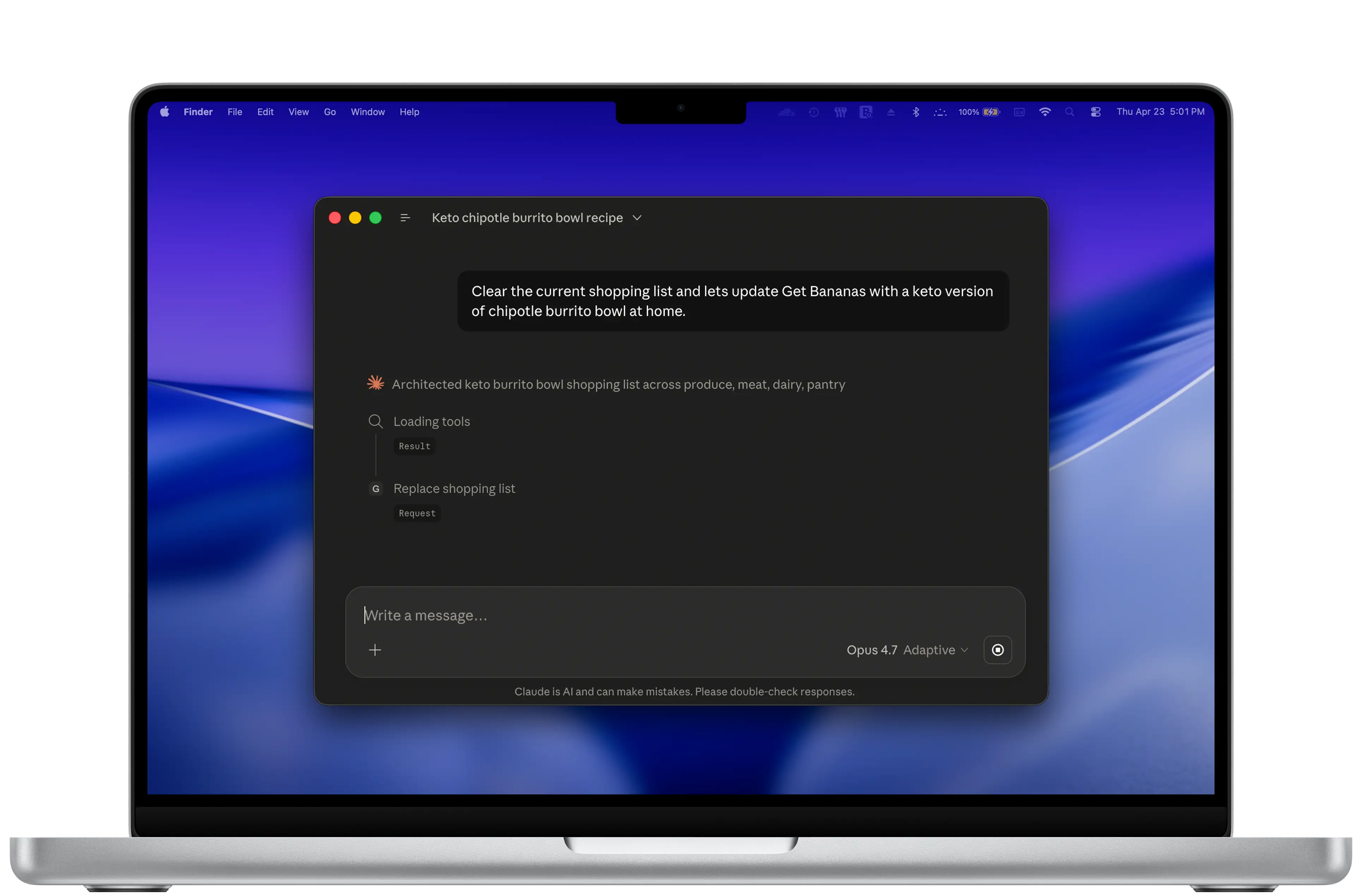Image resolution: width=1362 pixels, height=896 pixels.
Task: Open Spotlight search
Action: tap(1069, 112)
